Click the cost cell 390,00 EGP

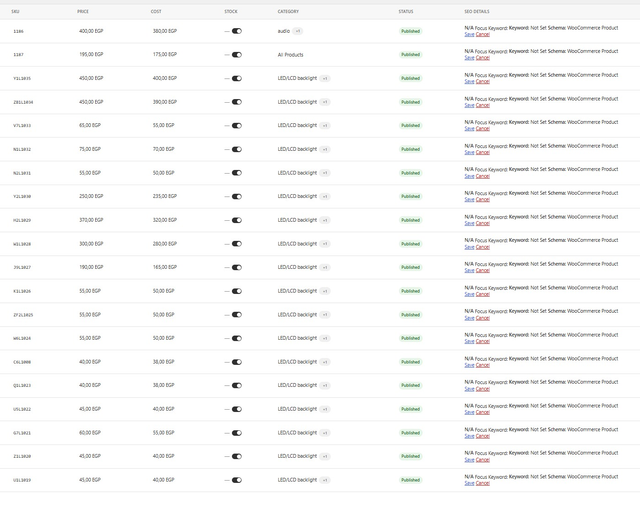(x=165, y=102)
